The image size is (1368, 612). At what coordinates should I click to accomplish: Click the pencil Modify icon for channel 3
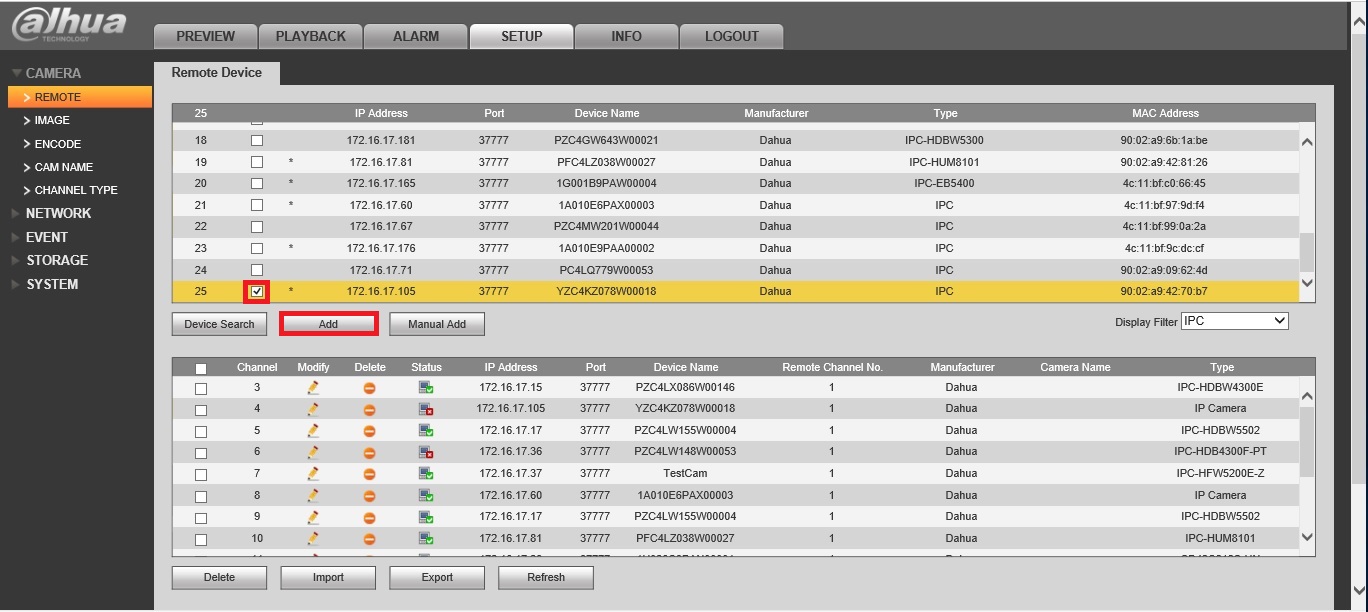[313, 387]
